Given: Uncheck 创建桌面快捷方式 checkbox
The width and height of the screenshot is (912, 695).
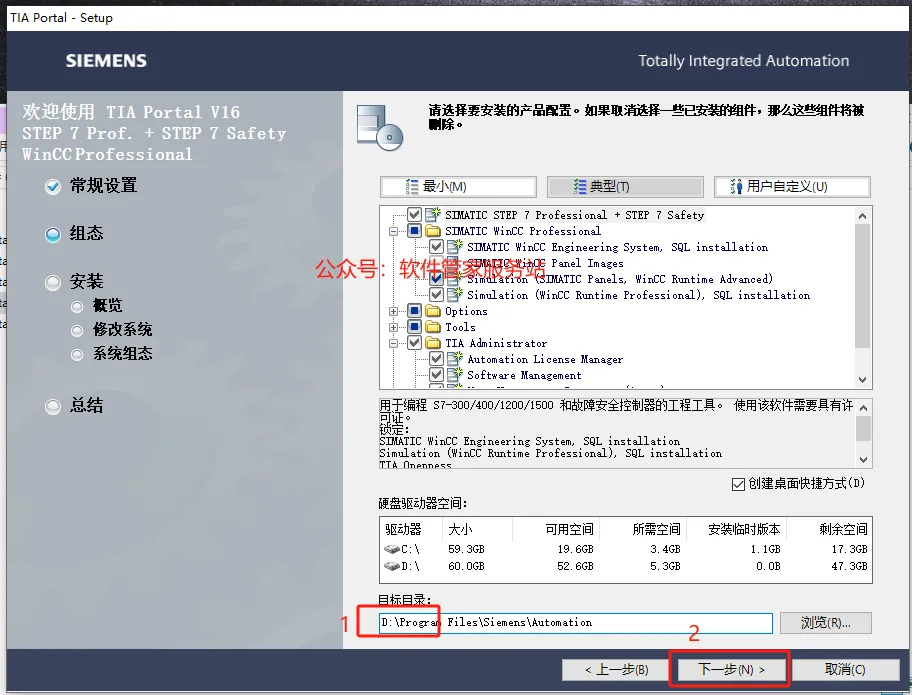Looking at the screenshot, I should click(x=738, y=484).
